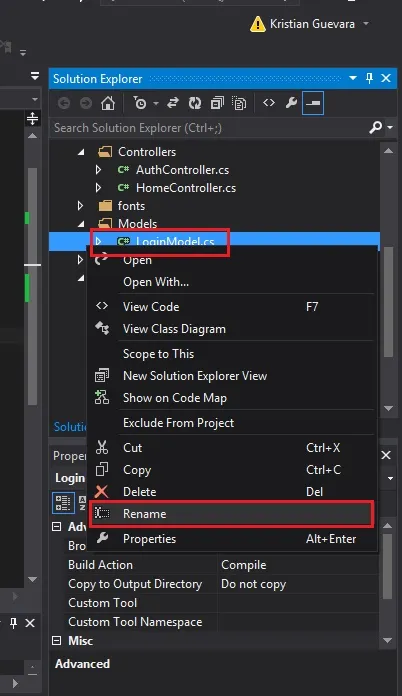
Task: Open Properties via the wrench toolbar icon
Action: pos(291,103)
